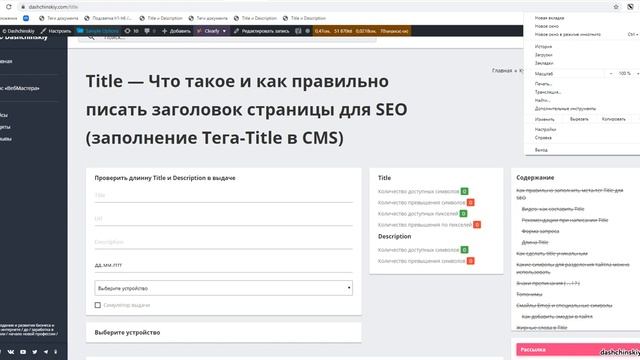Image resolution: width=640 pixels, height=360 pixels.
Task: Click the Description input field
Action: point(223,242)
